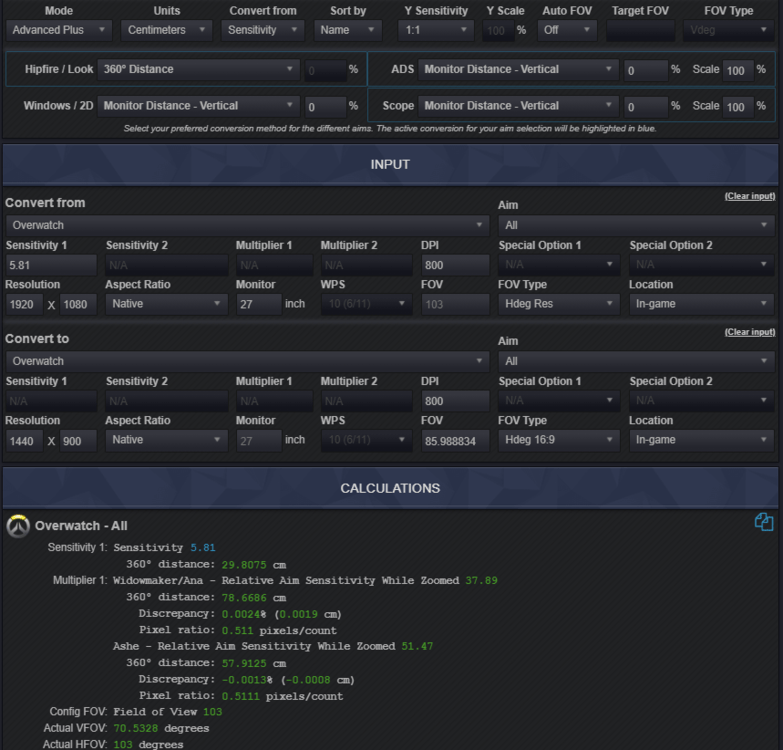
Task: Click Clear input link for Convert from
Action: click(x=750, y=196)
